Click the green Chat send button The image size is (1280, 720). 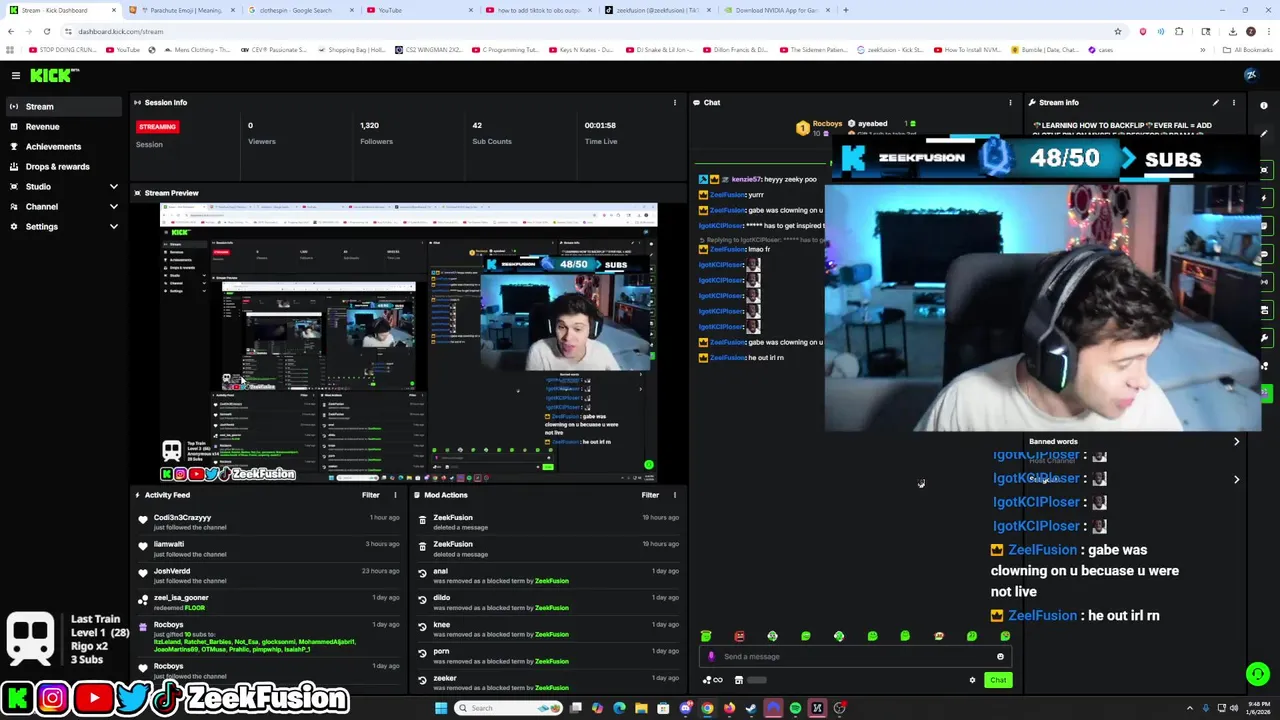click(x=998, y=680)
